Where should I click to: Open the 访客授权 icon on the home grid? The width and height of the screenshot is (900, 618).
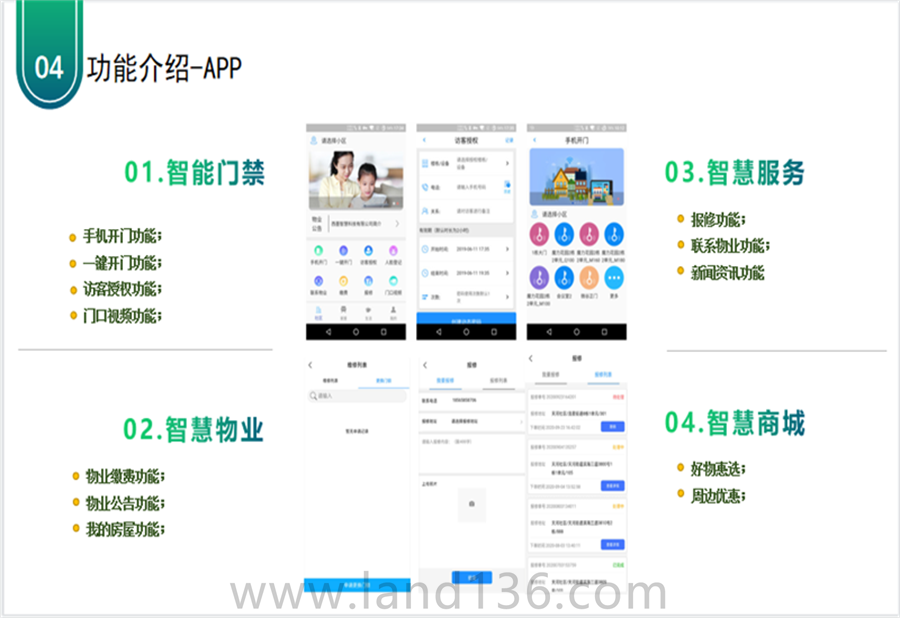pyautogui.click(x=368, y=252)
